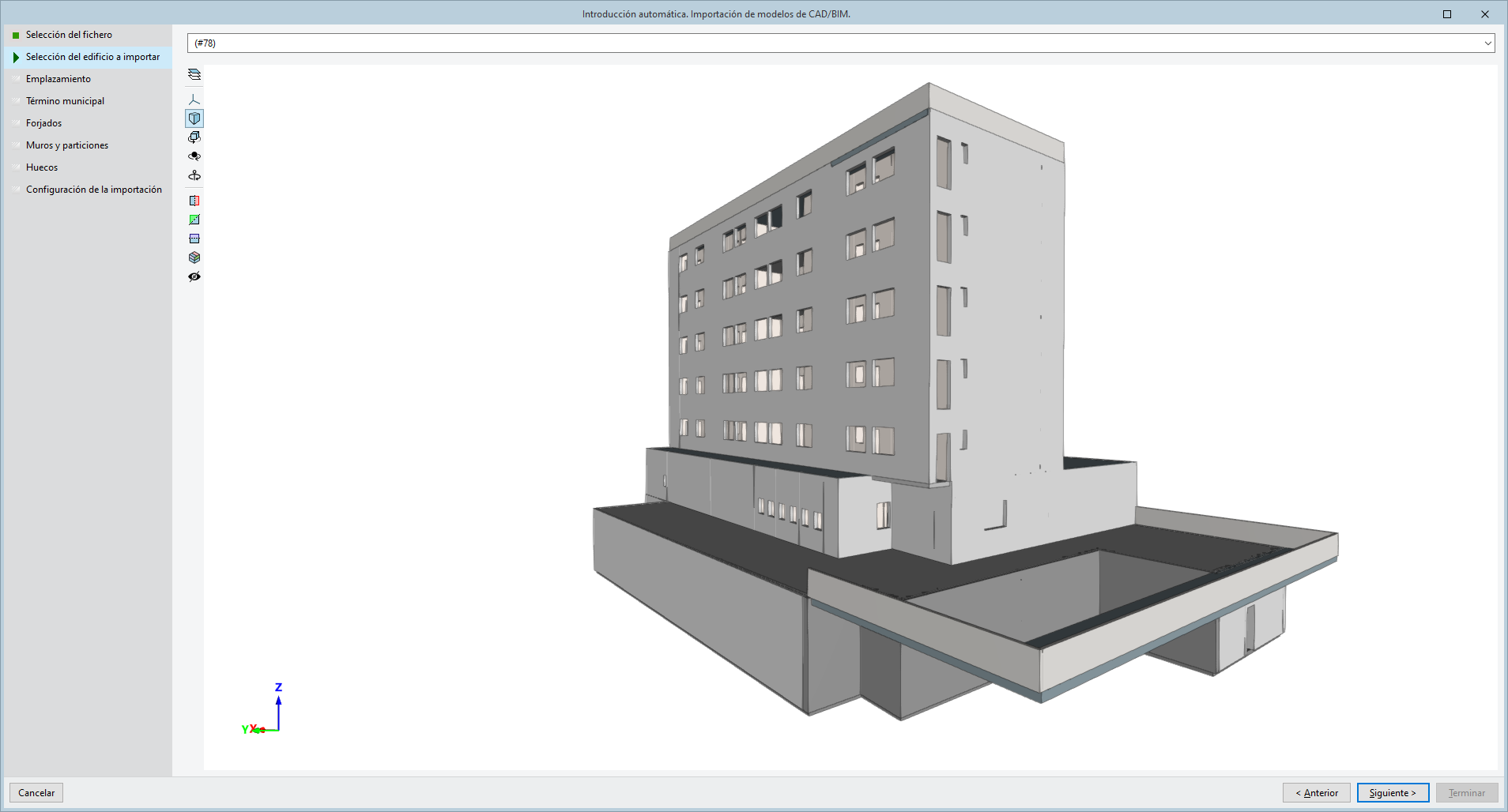Click the colored layered cube icon
This screenshot has height=812, width=1508.
(194, 258)
